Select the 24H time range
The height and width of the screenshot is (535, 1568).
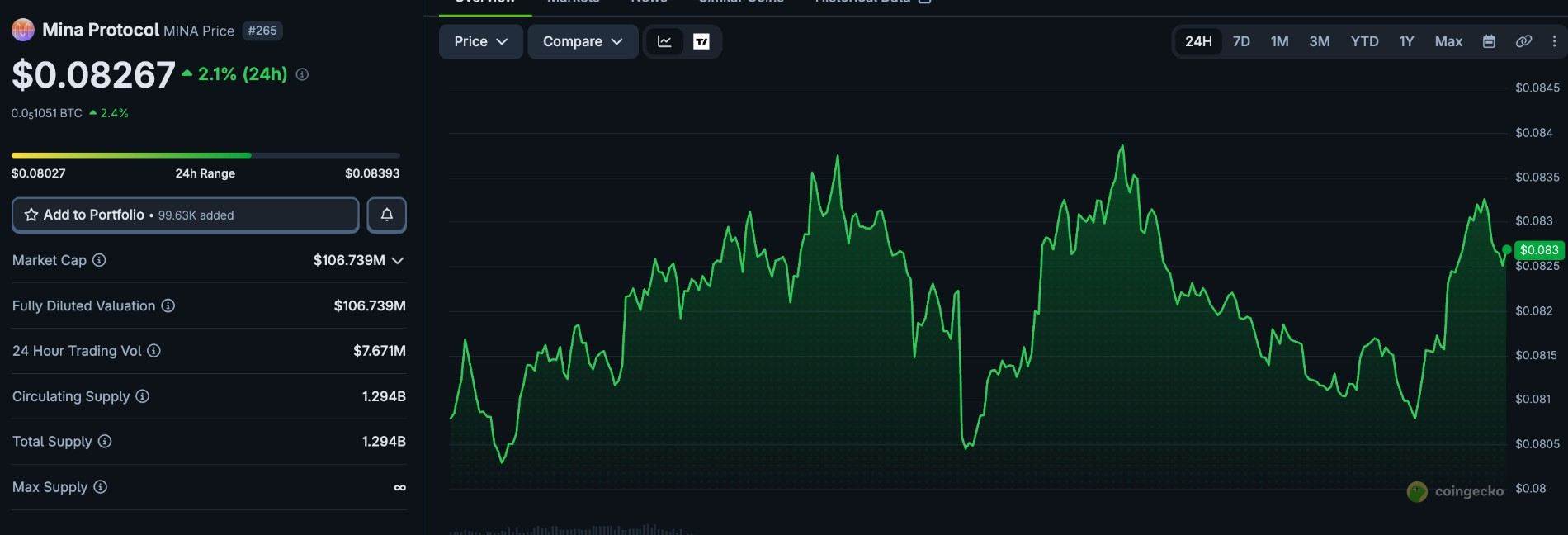tap(1198, 41)
